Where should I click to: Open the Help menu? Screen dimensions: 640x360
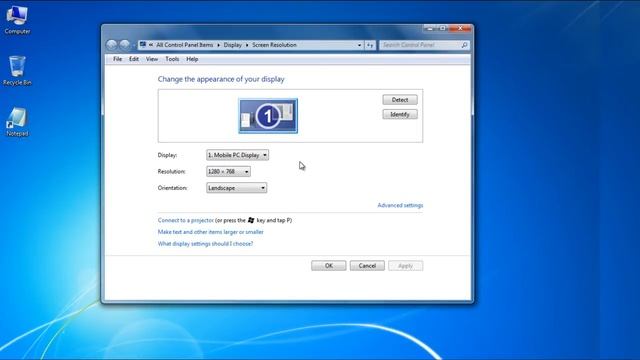pos(192,59)
